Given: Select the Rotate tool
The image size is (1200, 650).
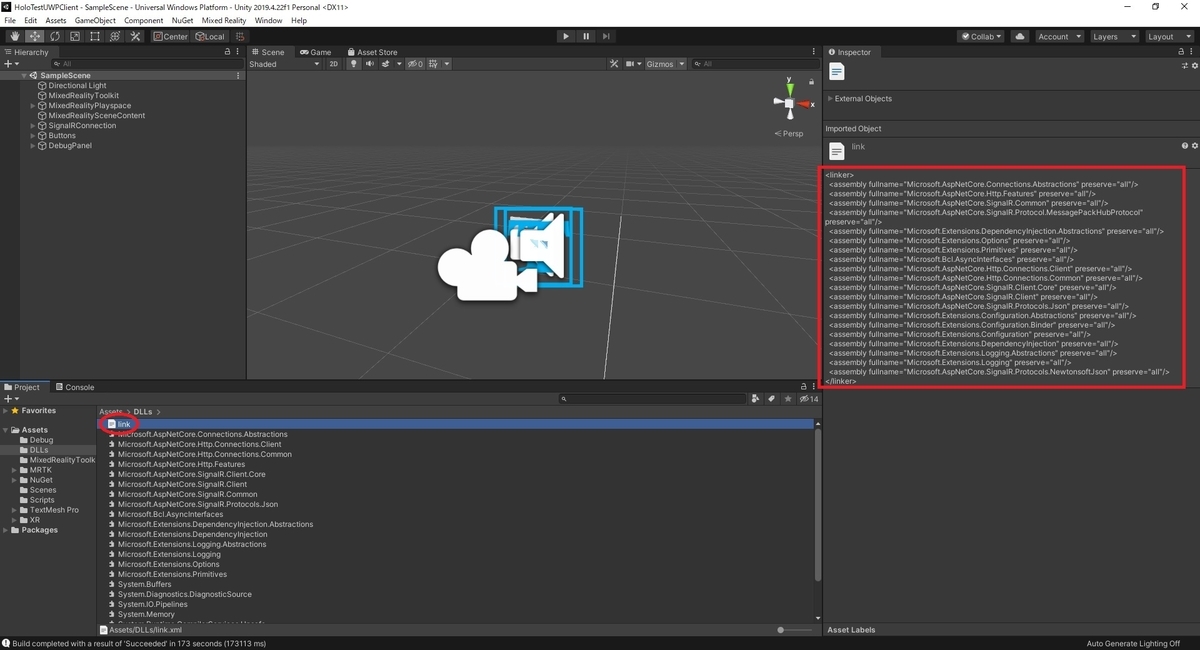Looking at the screenshot, I should point(55,36).
